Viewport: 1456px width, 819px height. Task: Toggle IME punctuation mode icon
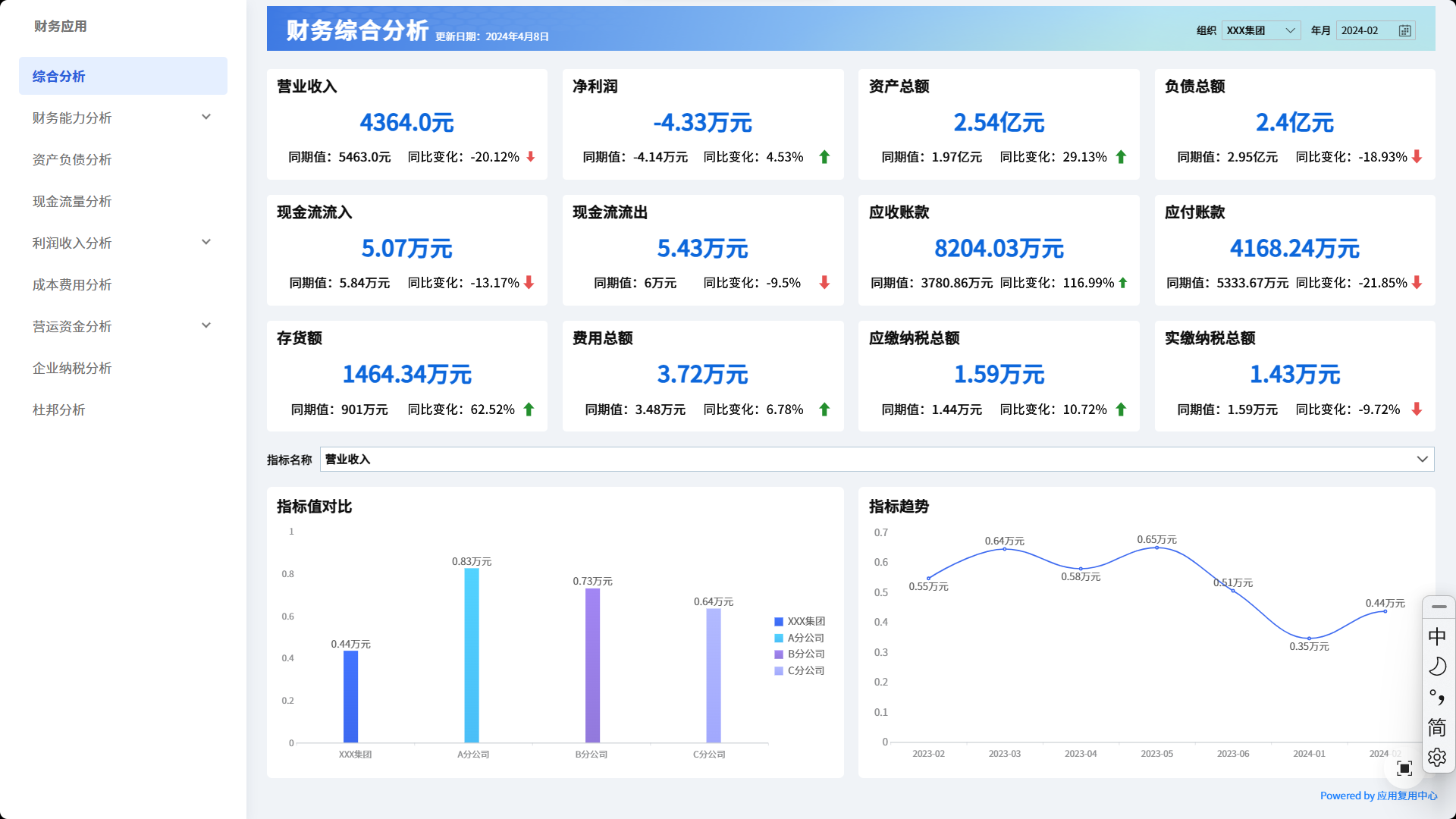1437,697
